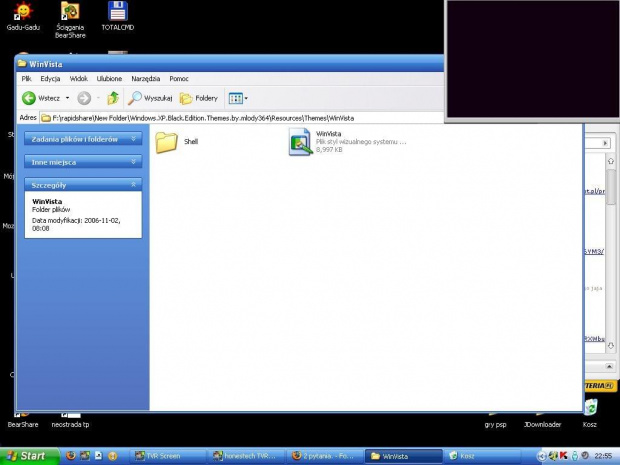Select the Kosz recycle bin icon
Screen dimensions: 620x465
tap(590, 413)
